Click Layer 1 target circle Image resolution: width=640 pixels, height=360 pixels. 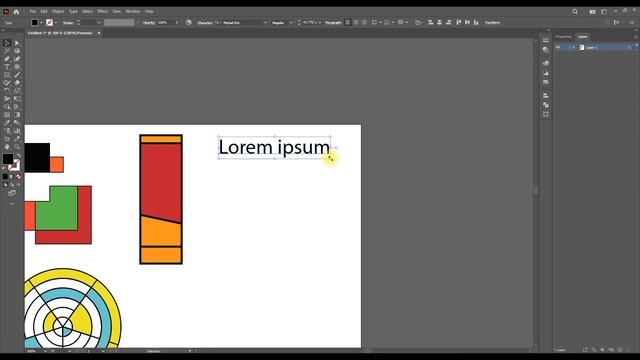(x=629, y=47)
